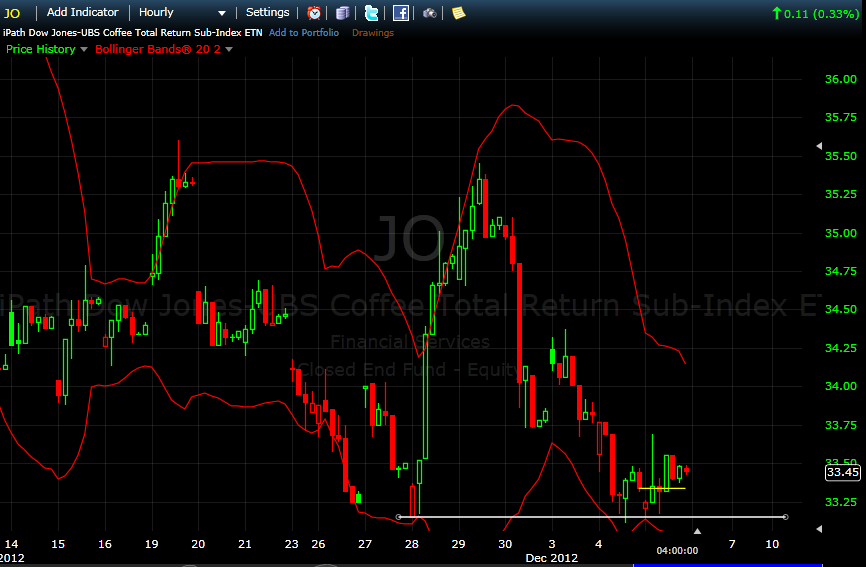The height and width of the screenshot is (567, 866).
Task: Select the right endpoint of the white horizontal line
Action: coord(785,517)
